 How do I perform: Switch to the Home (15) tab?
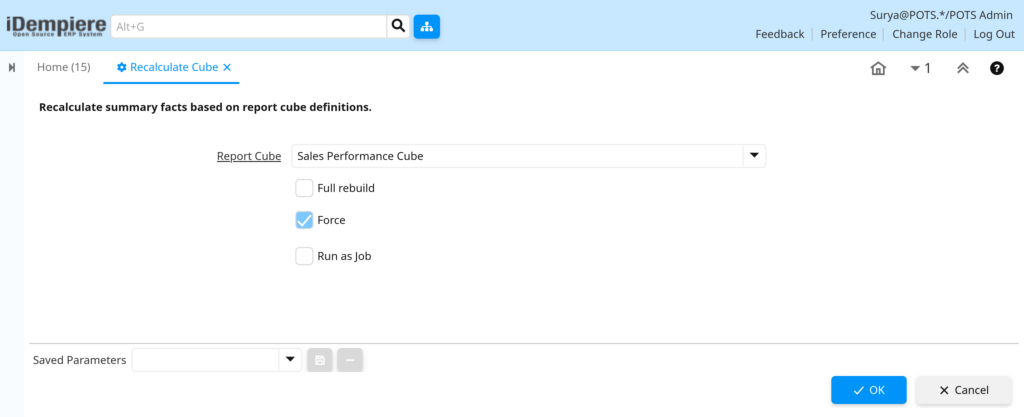coord(63,67)
